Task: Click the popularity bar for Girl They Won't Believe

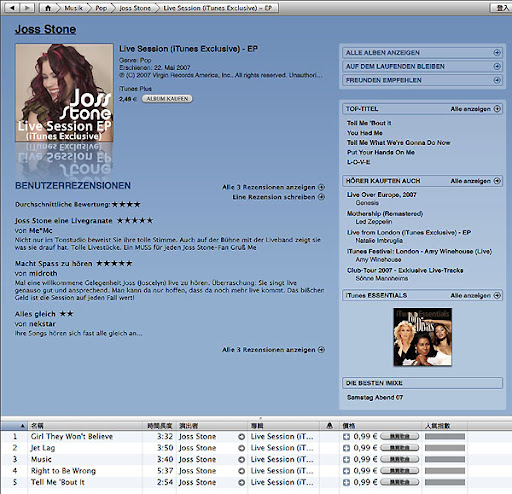Action: pyautogui.click(x=445, y=437)
